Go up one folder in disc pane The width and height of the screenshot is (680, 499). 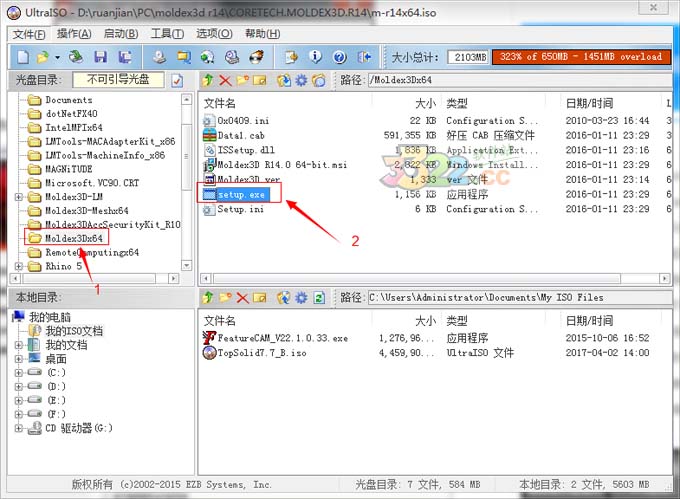tap(208, 80)
